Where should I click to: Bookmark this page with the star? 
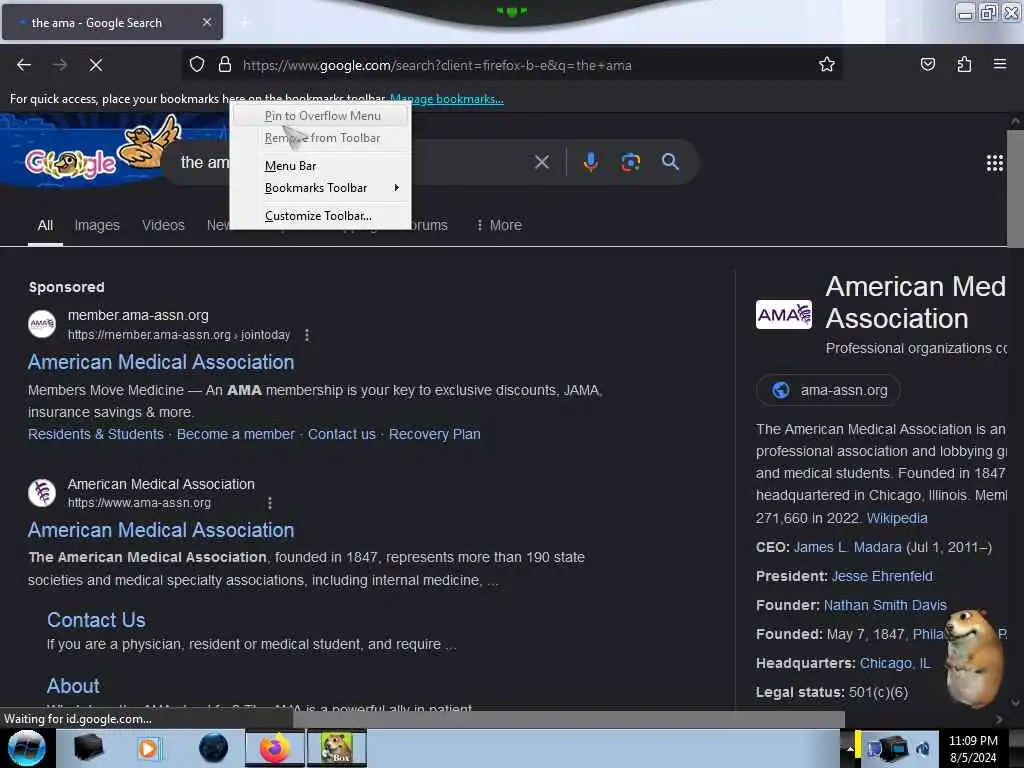(x=827, y=65)
